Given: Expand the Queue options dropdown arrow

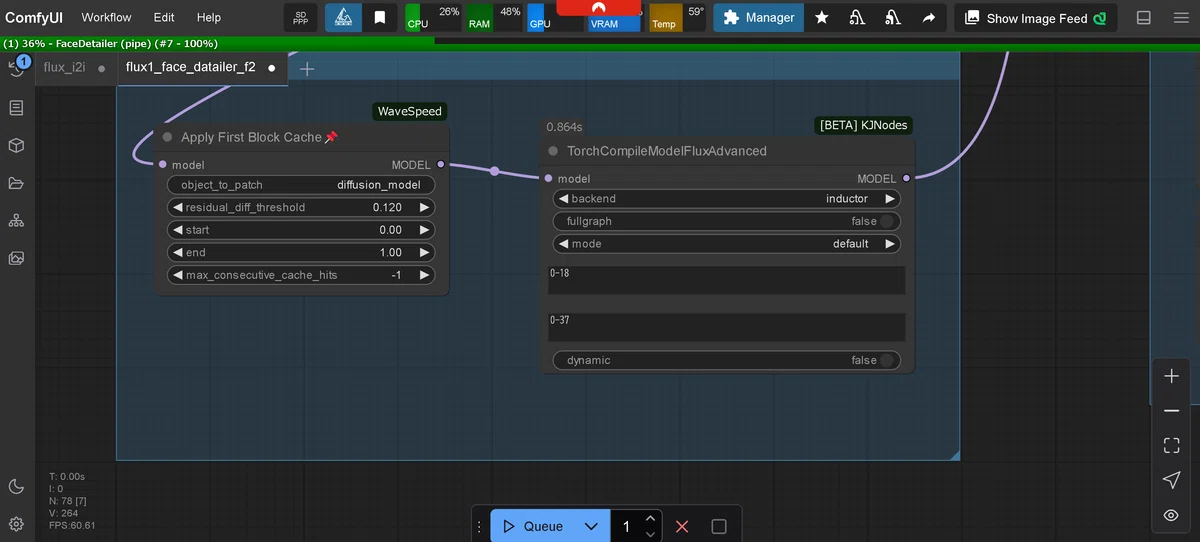Looking at the screenshot, I should point(591,526).
